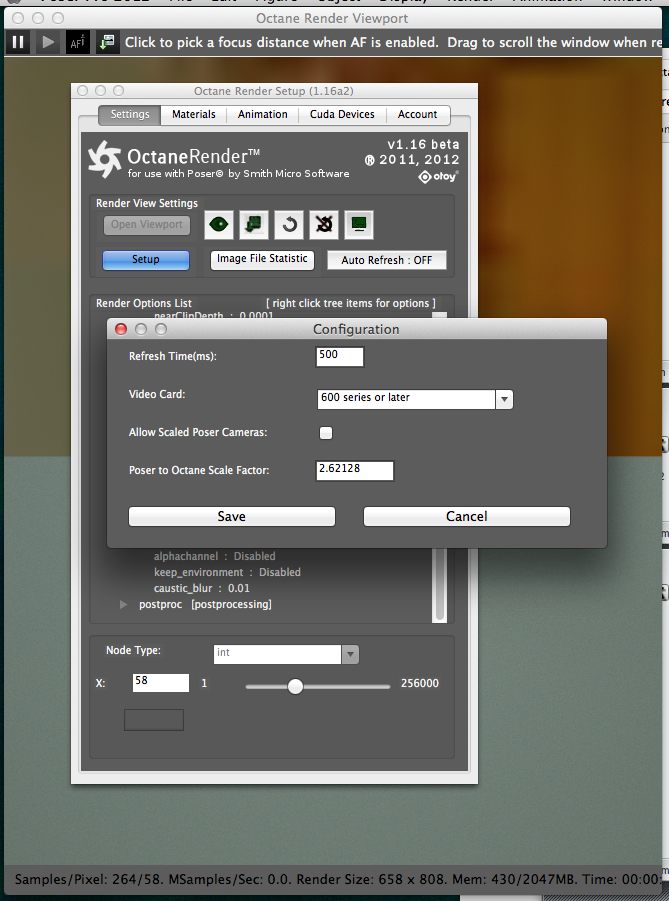Click 'Render Size: 658 x 808' in status bar
669x901 pixels.
(x=371, y=879)
